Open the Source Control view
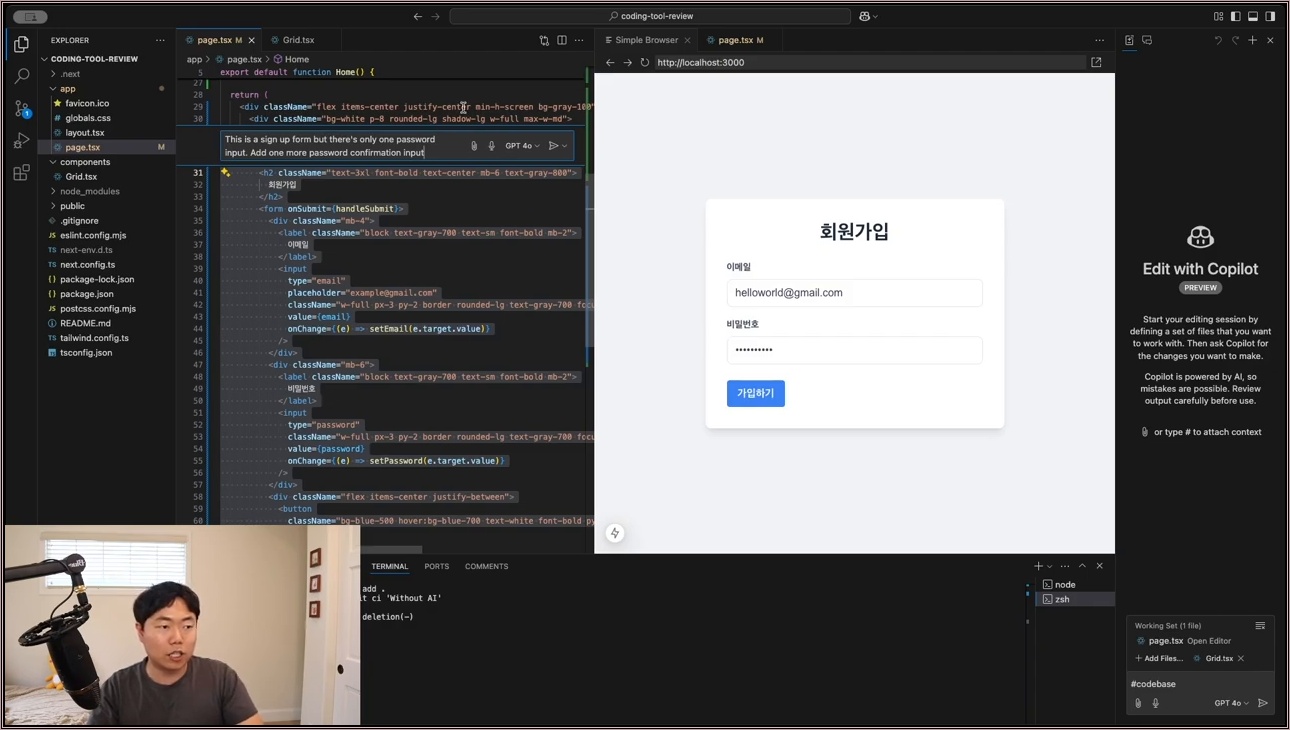 click(21, 108)
